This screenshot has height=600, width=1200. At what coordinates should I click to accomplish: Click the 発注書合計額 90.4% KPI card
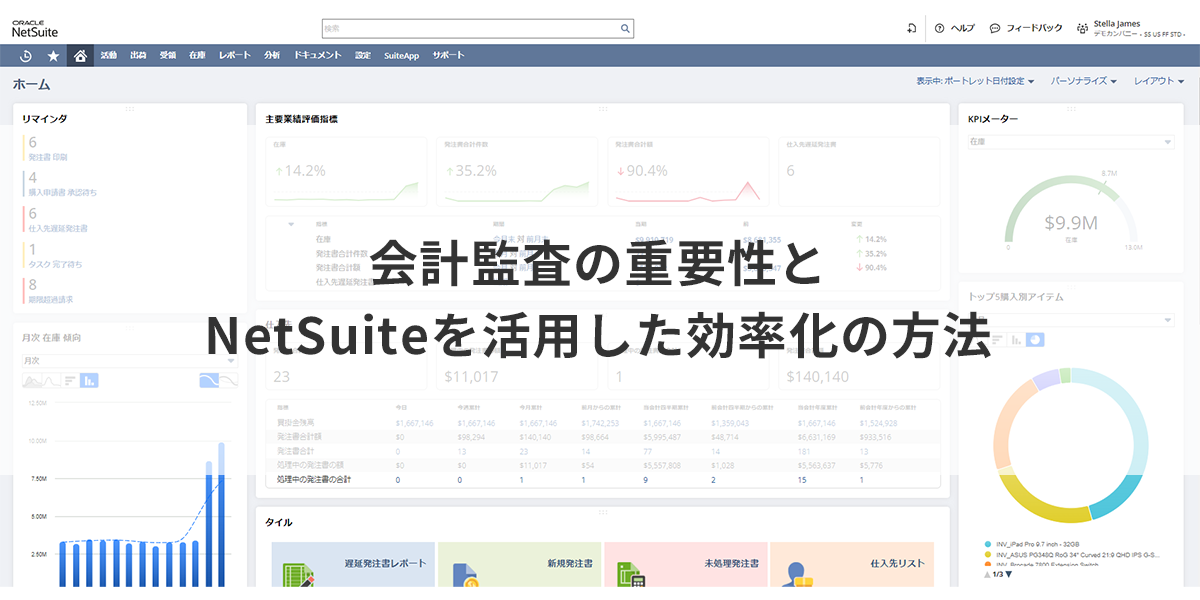(x=689, y=170)
